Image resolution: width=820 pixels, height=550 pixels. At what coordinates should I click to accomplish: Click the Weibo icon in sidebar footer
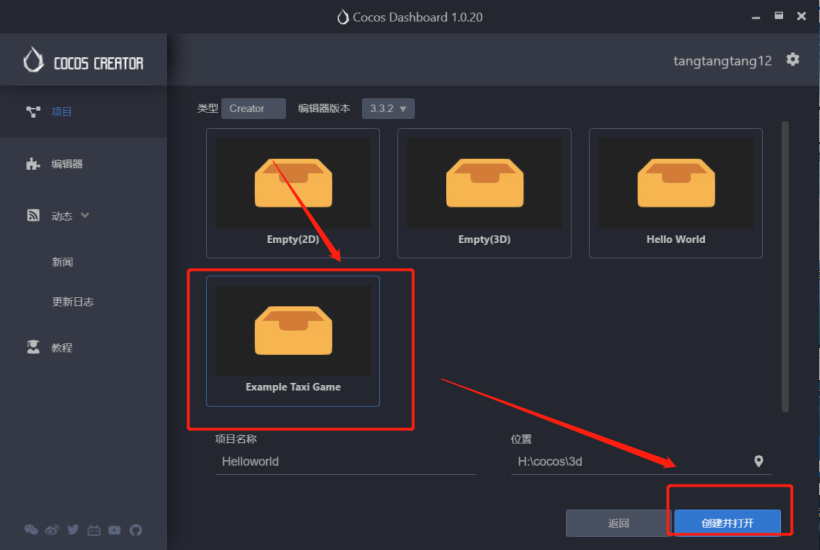pyautogui.click(x=52, y=530)
